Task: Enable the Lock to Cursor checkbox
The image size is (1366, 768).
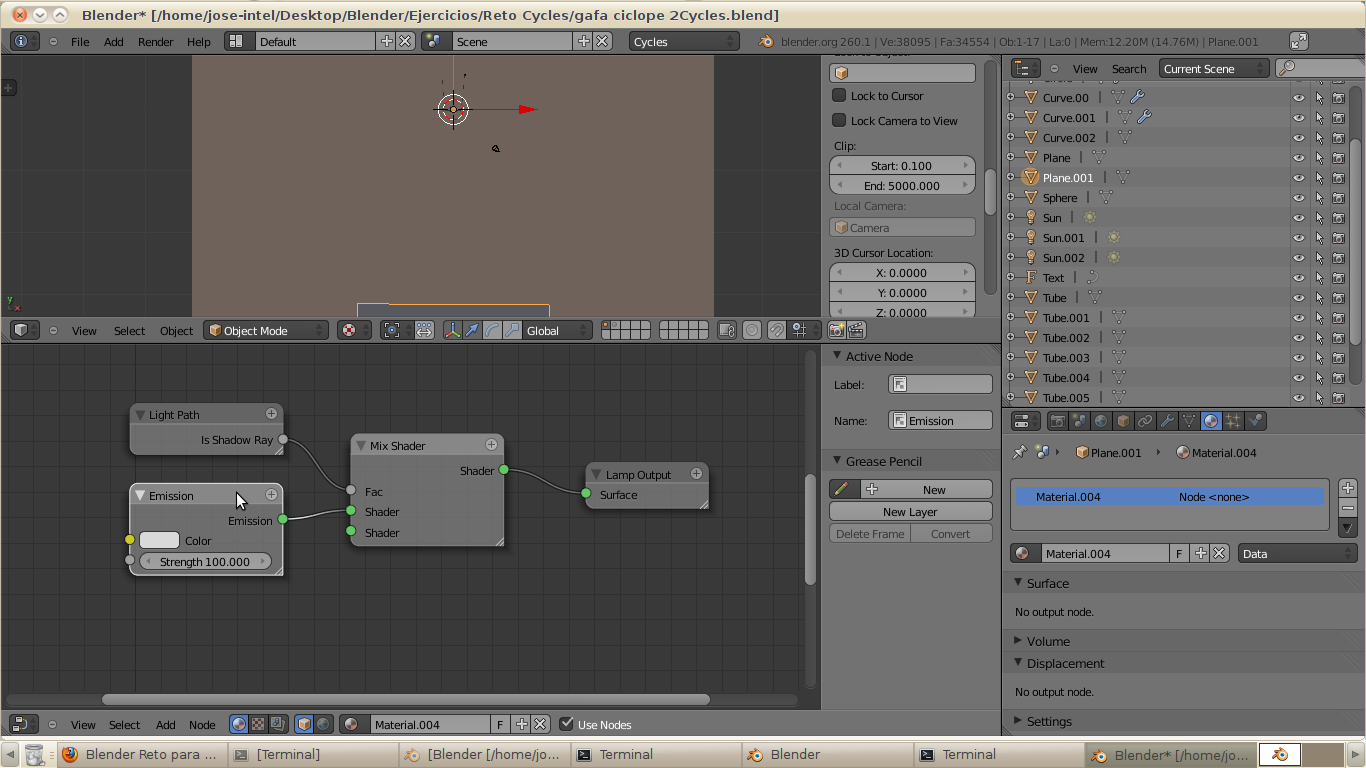Action: (x=839, y=95)
